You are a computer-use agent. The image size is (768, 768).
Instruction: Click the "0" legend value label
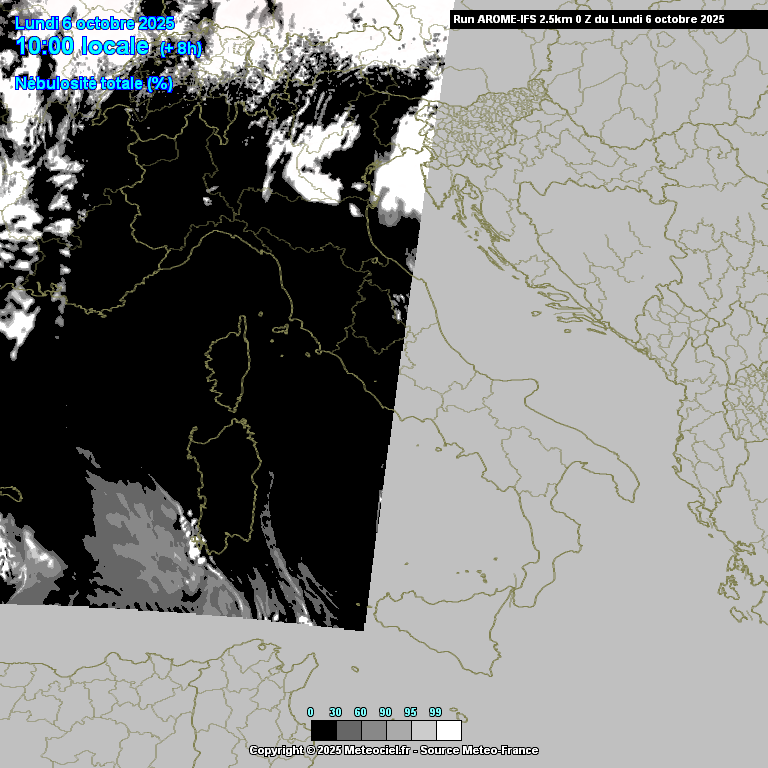(311, 712)
